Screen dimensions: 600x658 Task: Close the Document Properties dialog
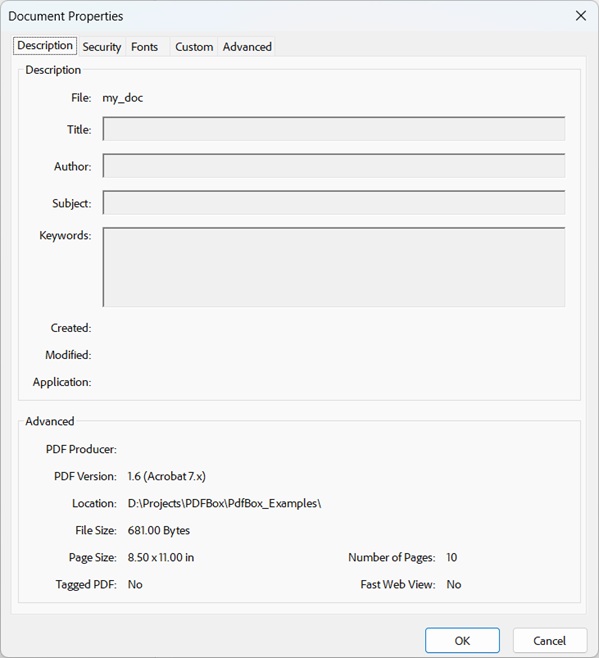(x=580, y=16)
